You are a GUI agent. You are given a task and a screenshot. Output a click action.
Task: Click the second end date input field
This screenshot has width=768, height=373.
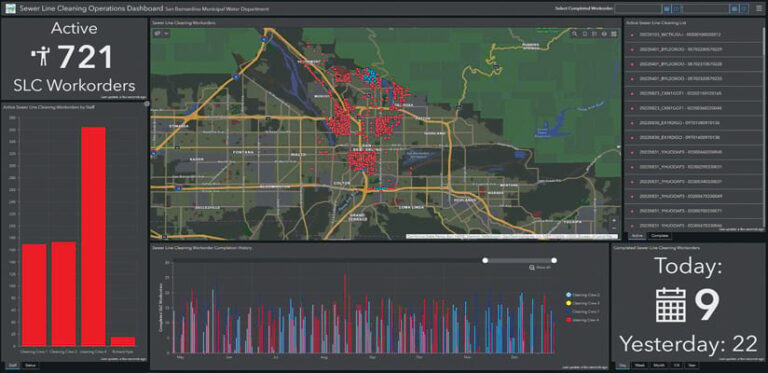(x=706, y=8)
